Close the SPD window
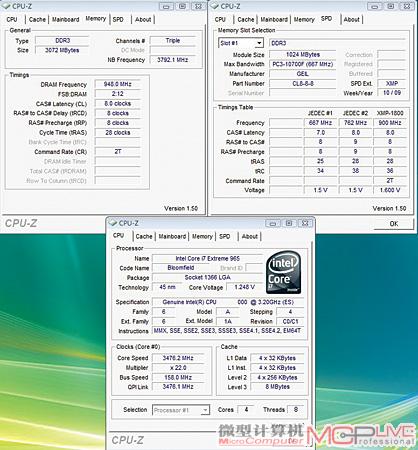The height and width of the screenshot is (450, 418). pyautogui.click(x=407, y=6)
